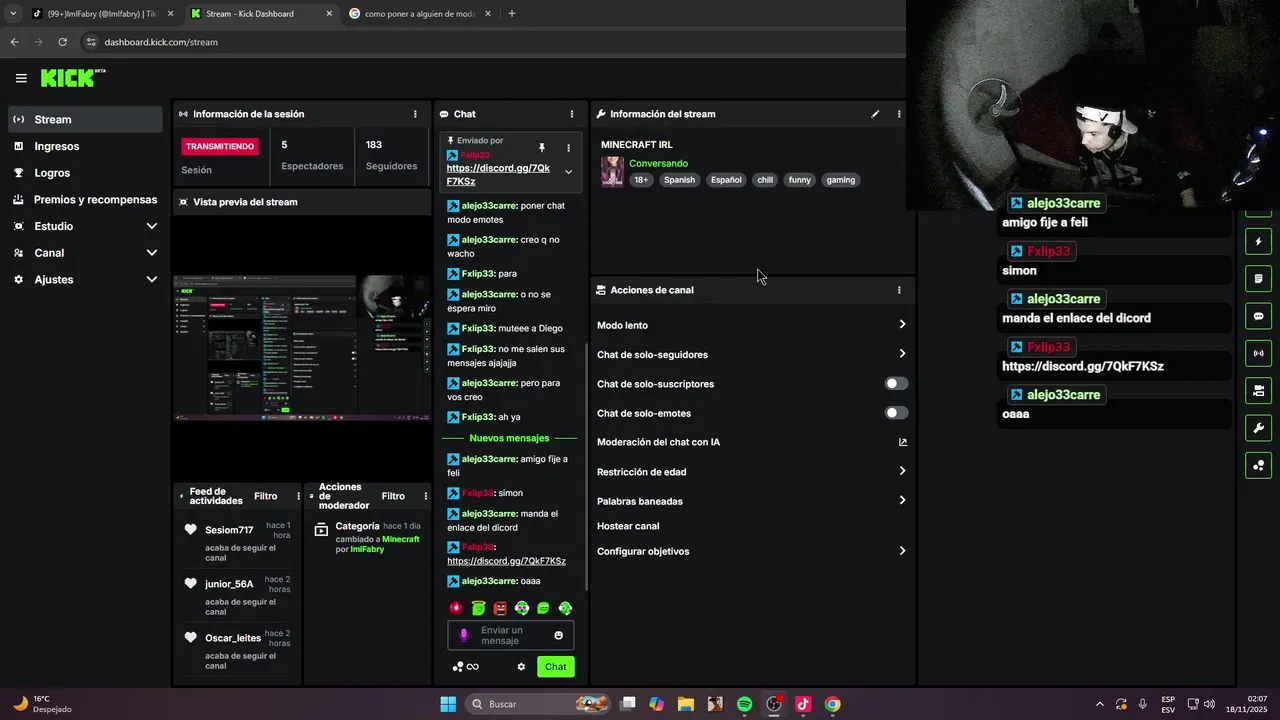
Task: Open Palabras baneadas settings arrow
Action: pos(902,500)
